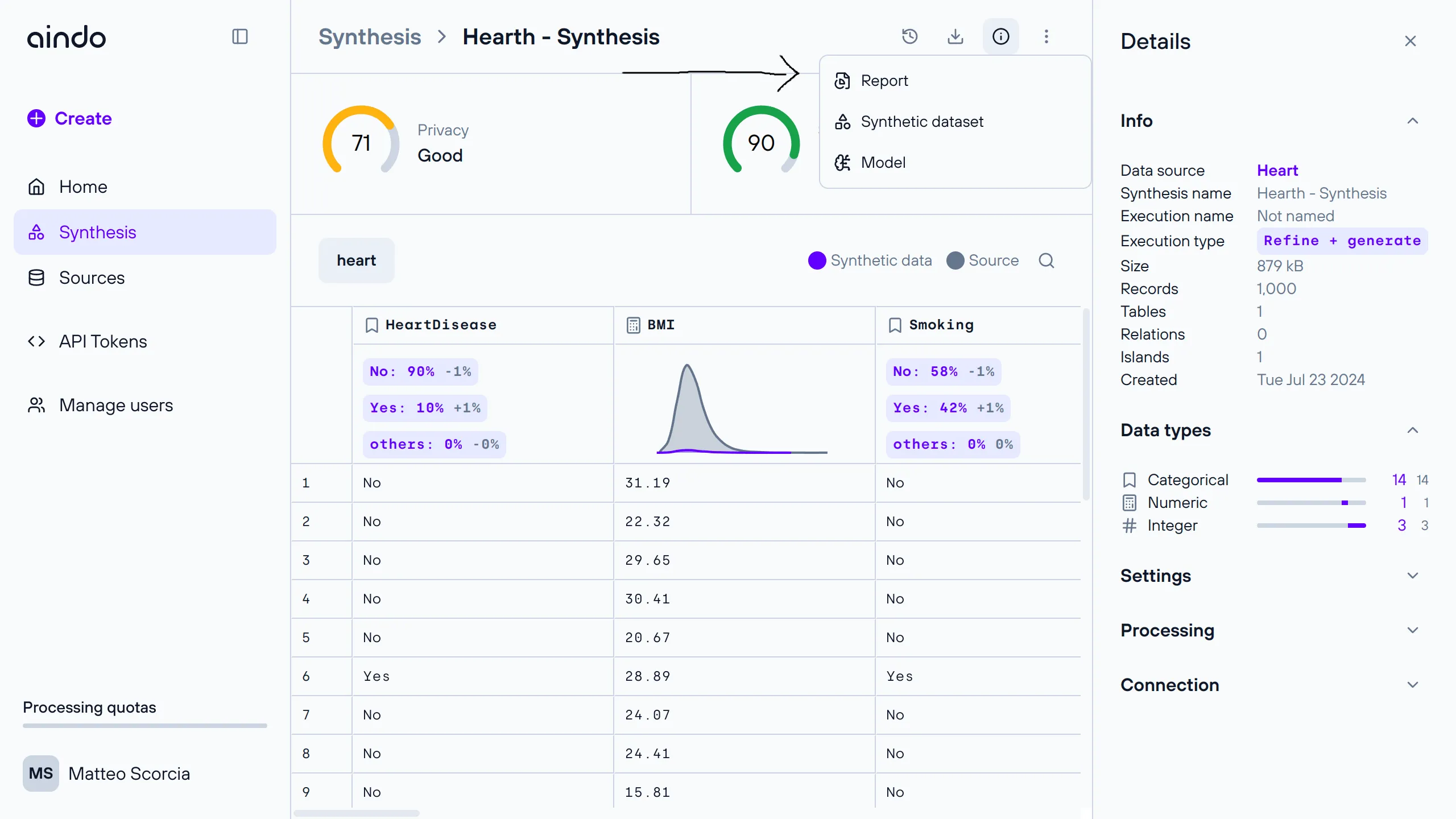
Task: Click the Categorical distribution bar
Action: coord(1311,480)
